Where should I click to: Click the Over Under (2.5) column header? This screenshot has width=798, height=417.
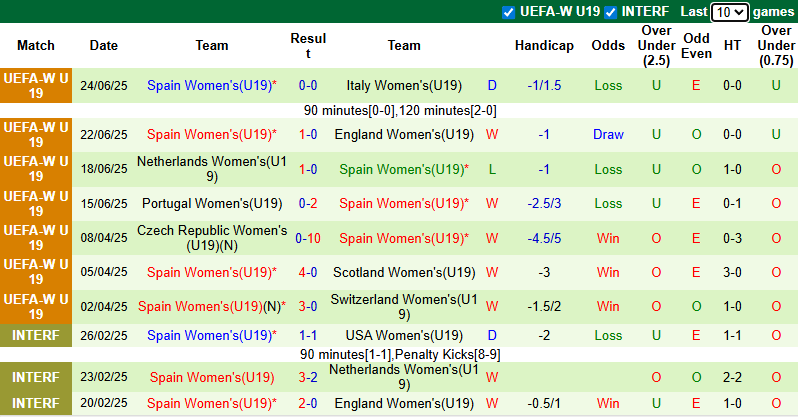point(656,46)
